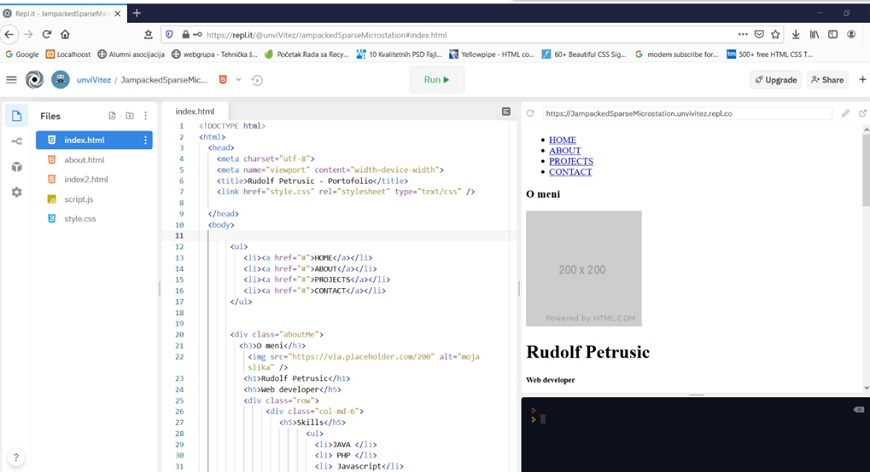The image size is (870, 472).
Task: Refresh the preview pane
Action: click(x=530, y=113)
